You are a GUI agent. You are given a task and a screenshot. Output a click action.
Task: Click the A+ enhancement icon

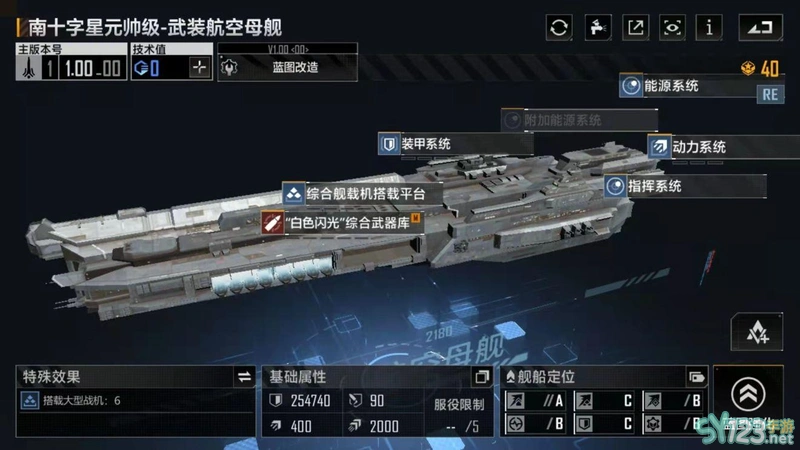[x=757, y=332]
